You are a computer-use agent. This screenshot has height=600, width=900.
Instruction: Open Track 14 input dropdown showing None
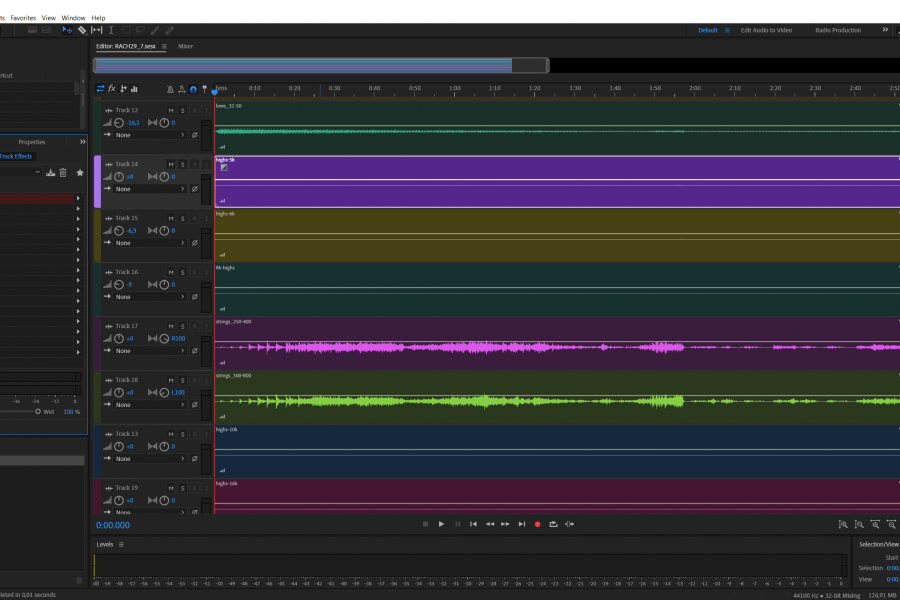click(x=150, y=189)
